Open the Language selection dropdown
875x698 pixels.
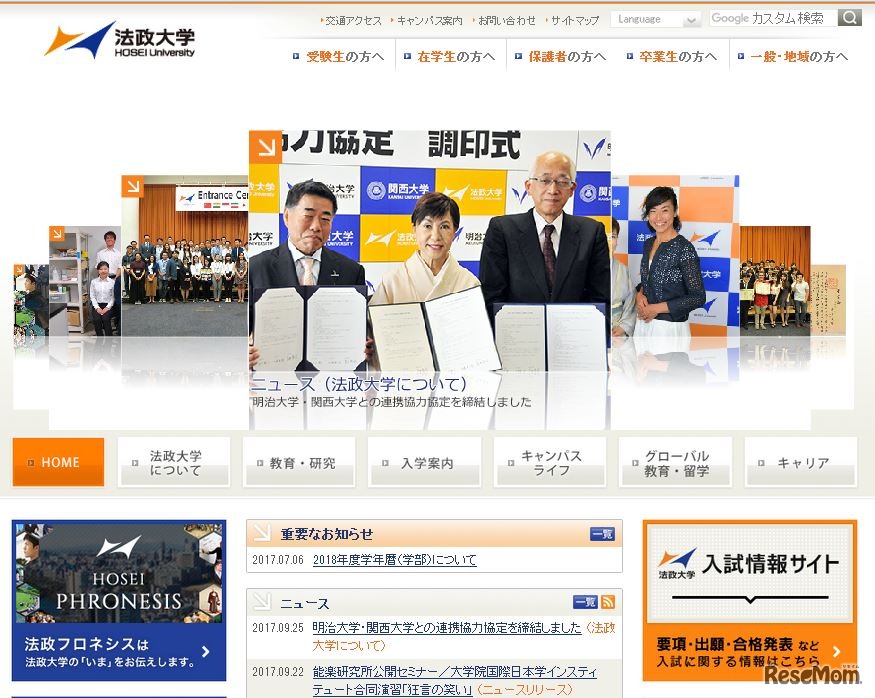[x=656, y=18]
